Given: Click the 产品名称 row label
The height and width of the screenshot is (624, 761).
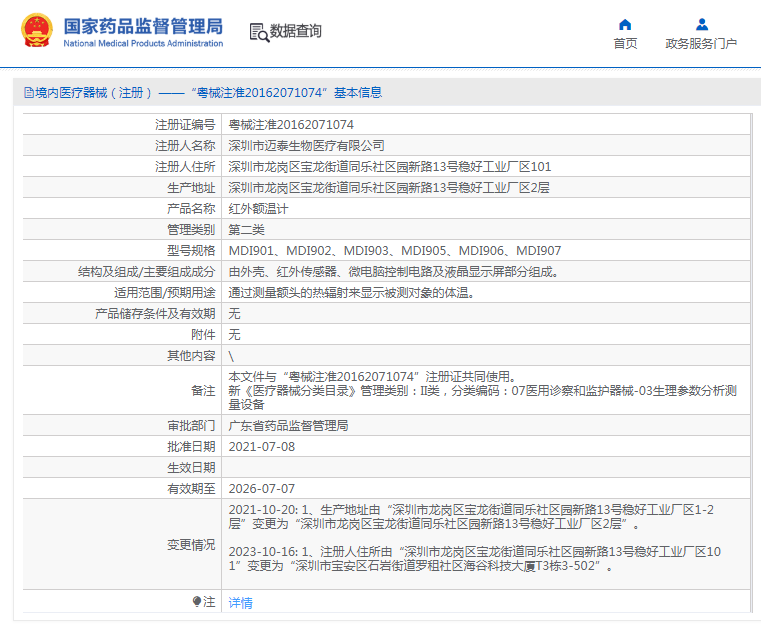Looking at the screenshot, I should (x=191, y=209).
